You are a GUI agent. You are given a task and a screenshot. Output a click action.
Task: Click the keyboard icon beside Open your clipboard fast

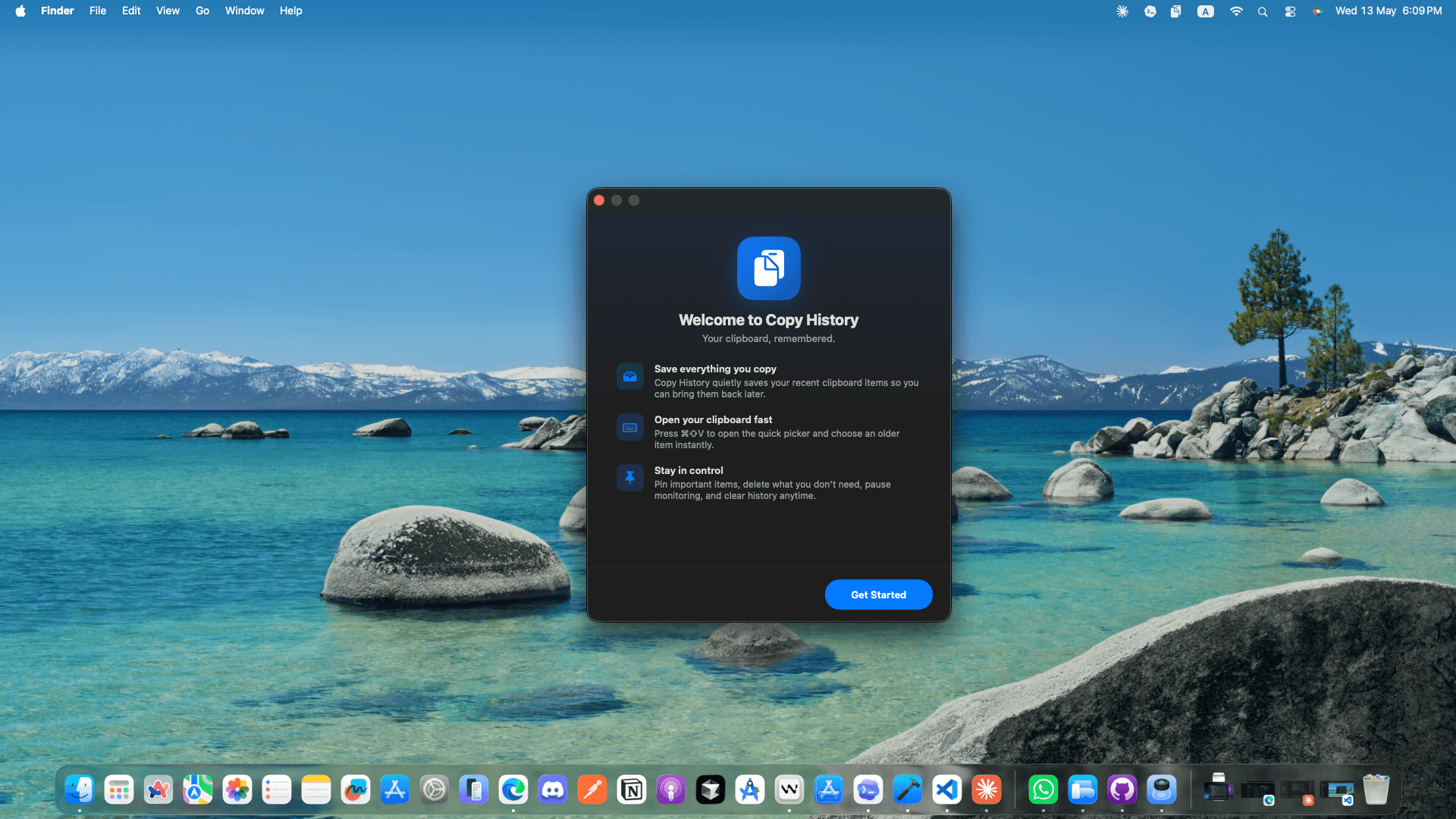pos(629,427)
